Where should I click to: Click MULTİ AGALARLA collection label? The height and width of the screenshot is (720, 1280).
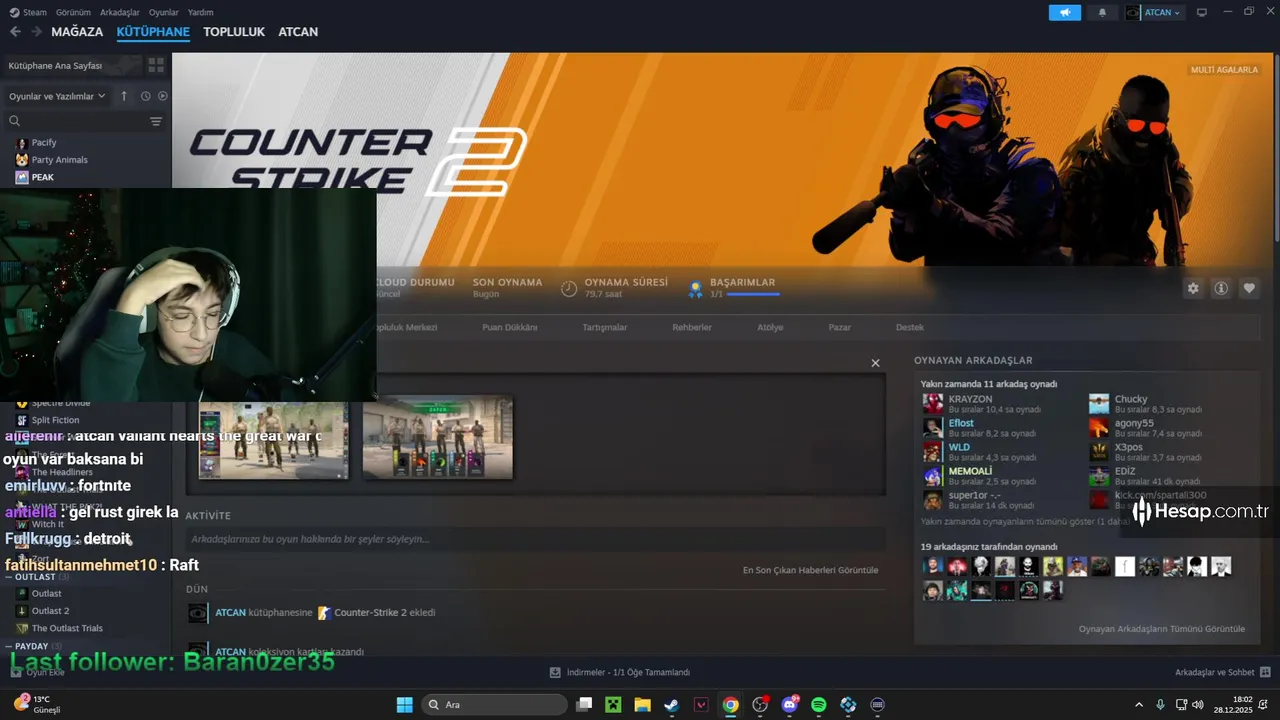1224,70
